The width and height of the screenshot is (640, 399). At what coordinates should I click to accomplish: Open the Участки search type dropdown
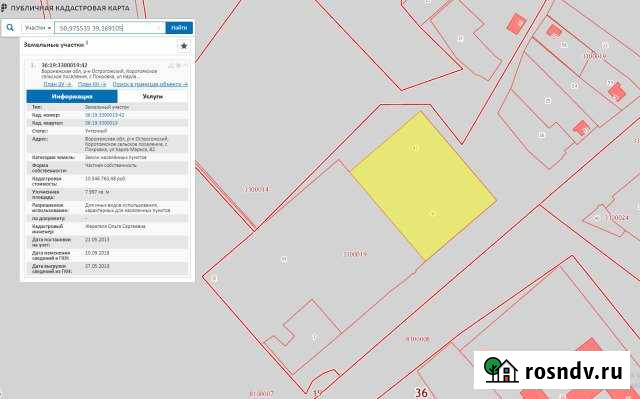pos(38,28)
